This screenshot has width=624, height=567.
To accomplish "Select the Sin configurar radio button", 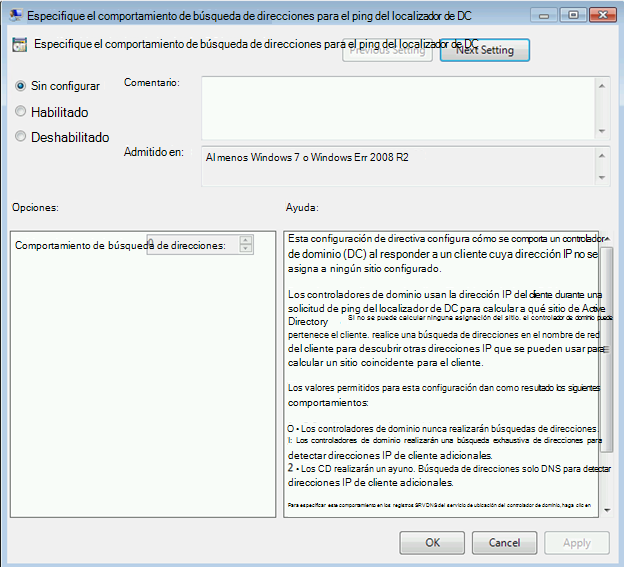I will point(20,86).
